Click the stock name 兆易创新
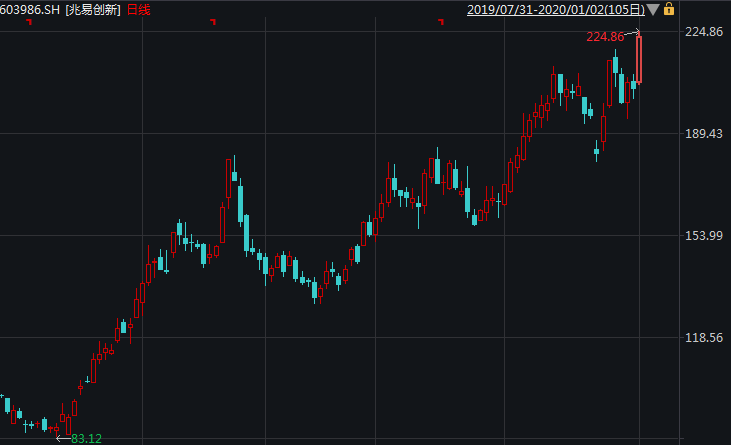The height and width of the screenshot is (445, 731). 93,10
